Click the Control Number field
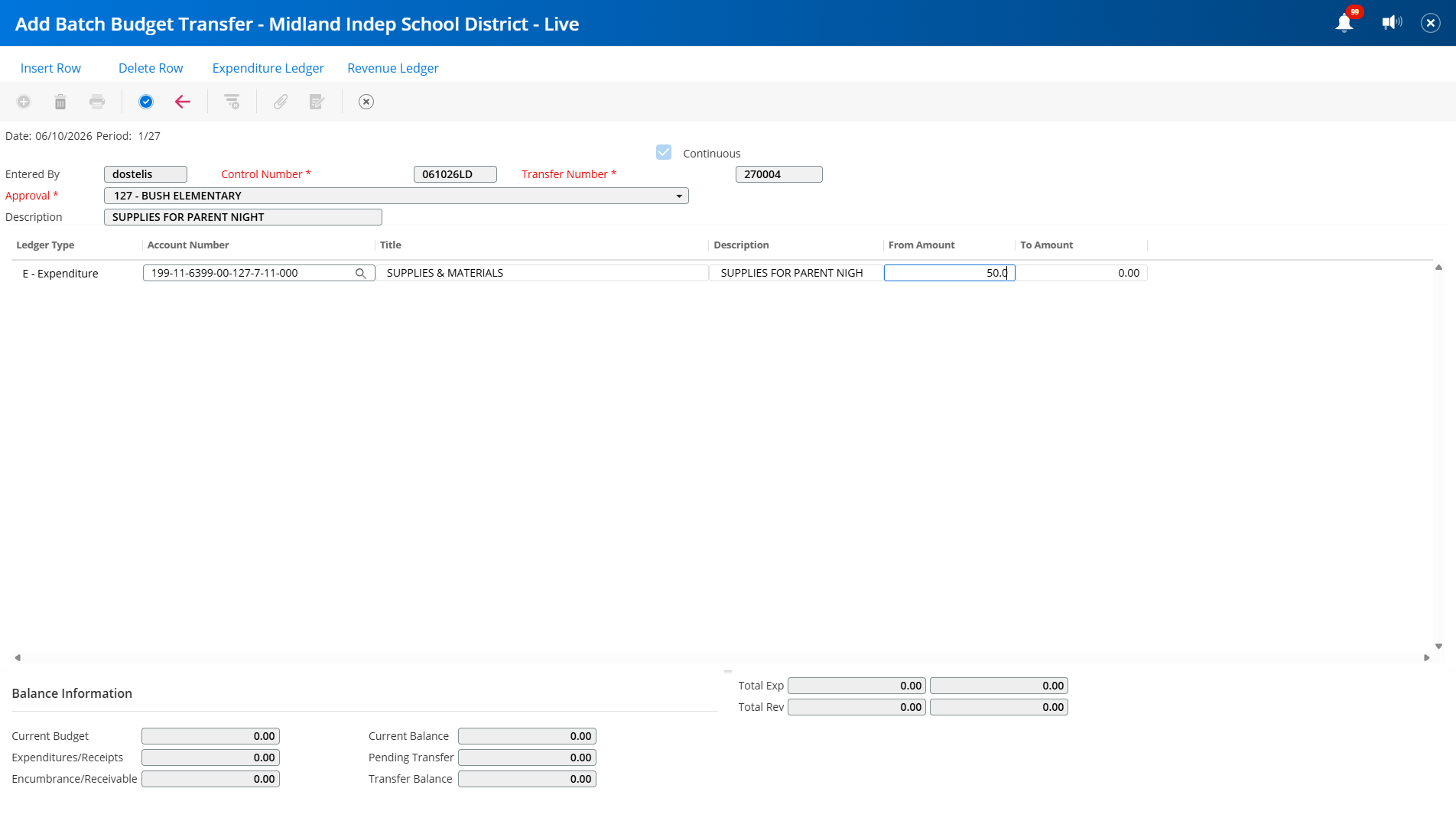This screenshot has height=824, width=1456. [455, 174]
